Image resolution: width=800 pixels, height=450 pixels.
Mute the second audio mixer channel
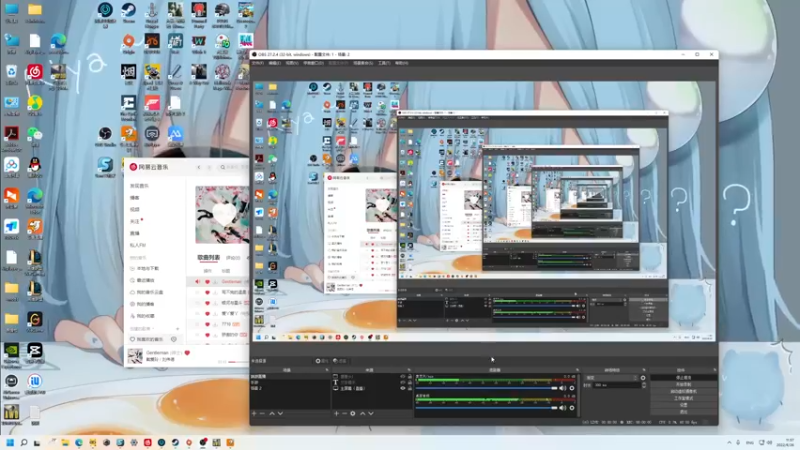pos(563,408)
